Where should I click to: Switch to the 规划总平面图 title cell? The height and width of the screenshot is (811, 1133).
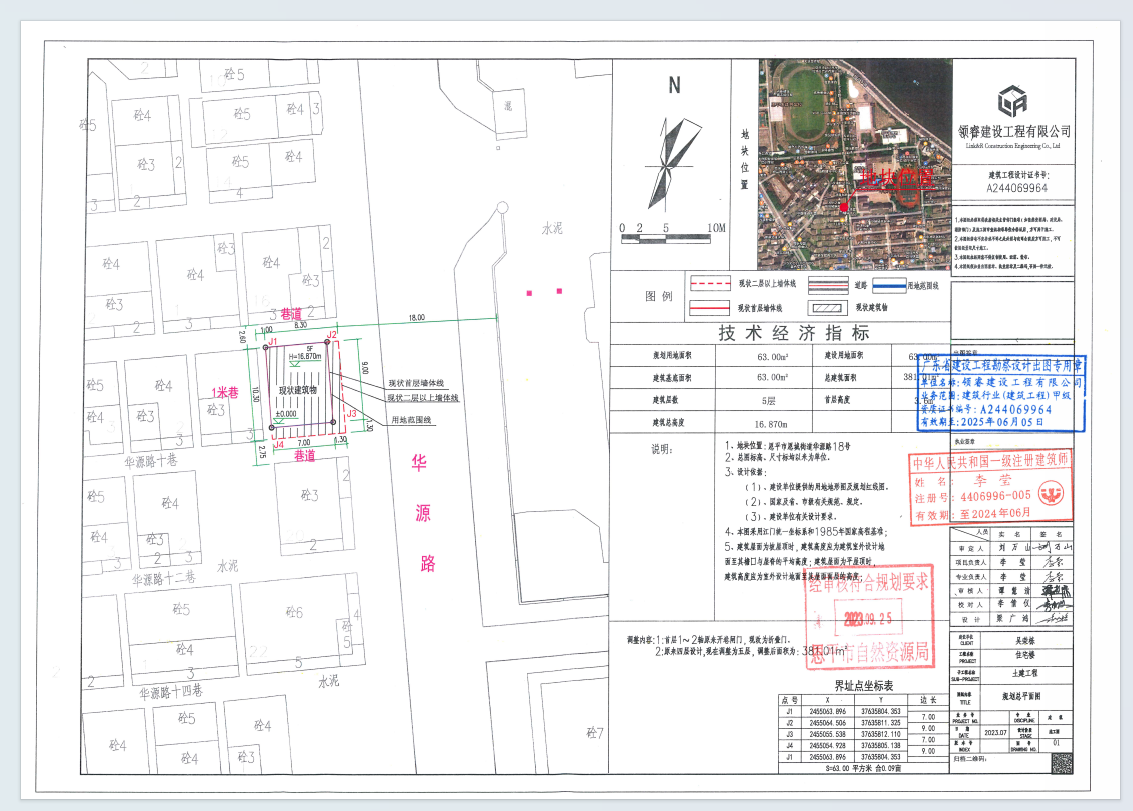pyautogui.click(x=1023, y=696)
